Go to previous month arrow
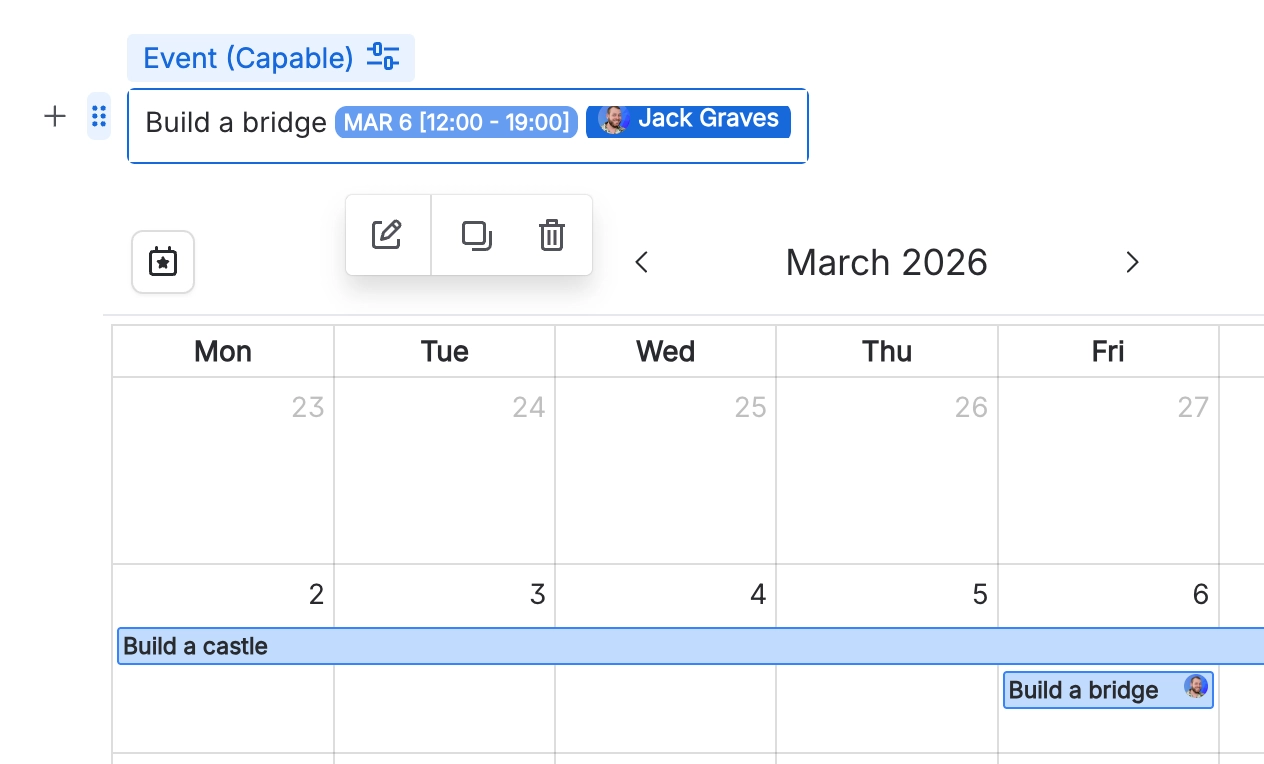 coord(642,262)
